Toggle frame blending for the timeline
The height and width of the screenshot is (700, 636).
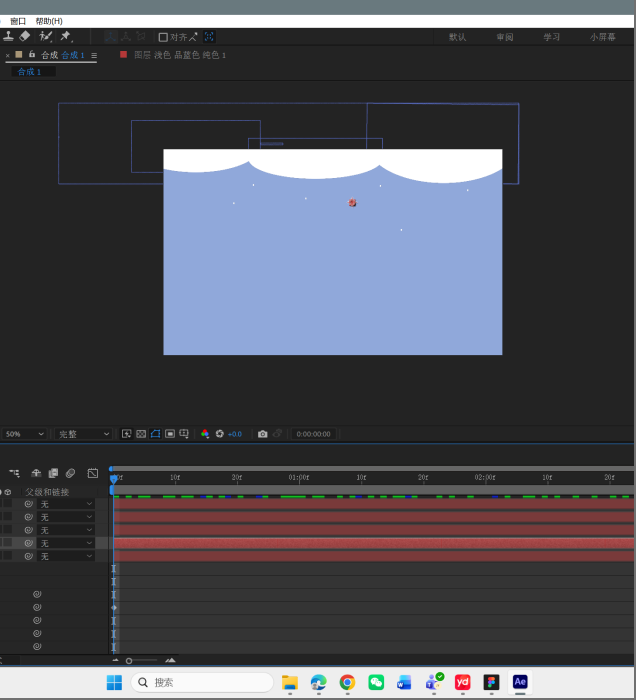click(53, 473)
